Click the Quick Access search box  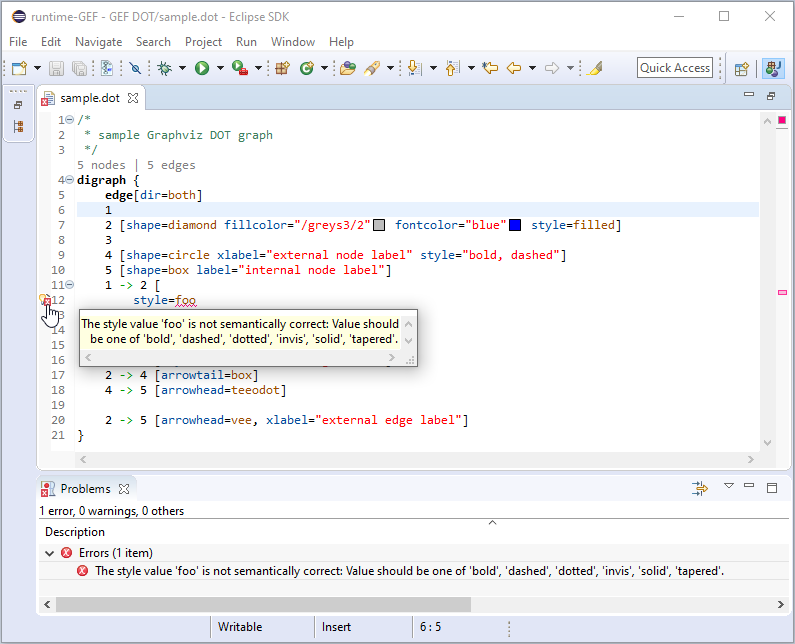pyautogui.click(x=675, y=68)
